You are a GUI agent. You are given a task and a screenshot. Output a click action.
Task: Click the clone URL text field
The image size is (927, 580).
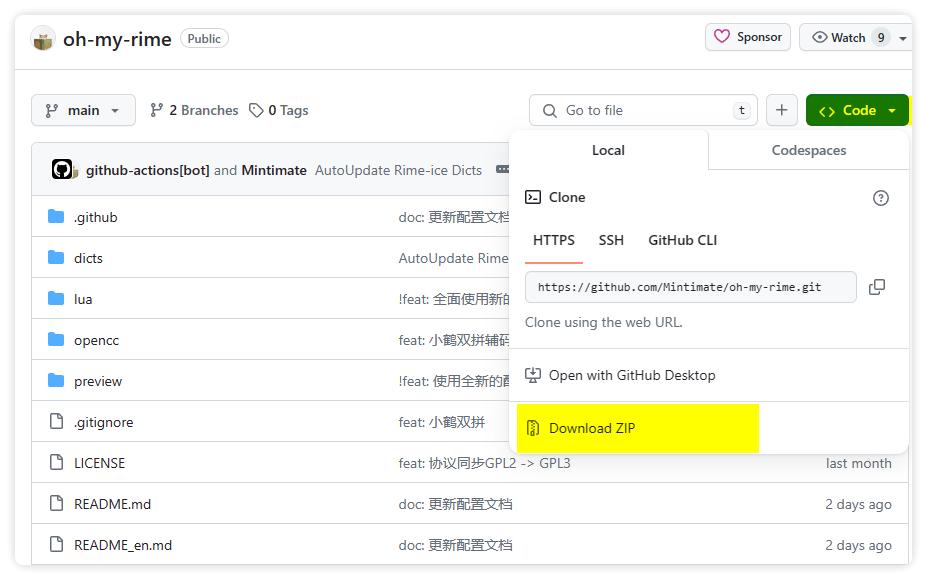point(691,287)
